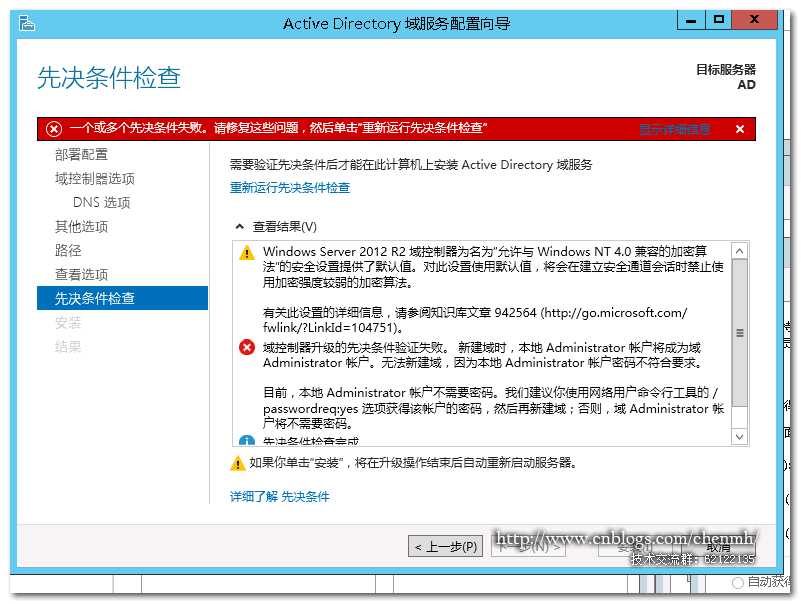Select the DNS 选项 step
This screenshot has width=801, height=604.
tap(102, 202)
